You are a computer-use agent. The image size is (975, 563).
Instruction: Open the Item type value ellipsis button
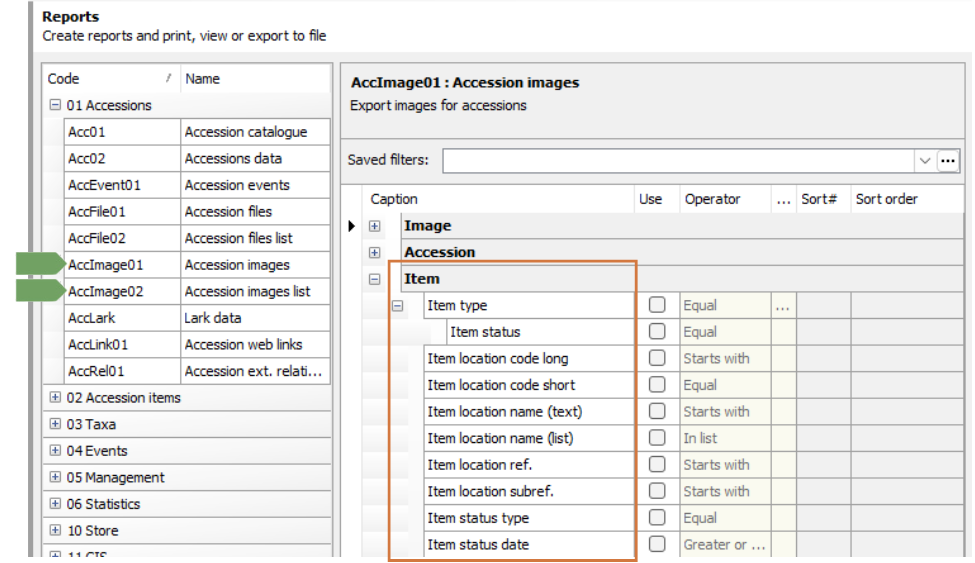click(x=783, y=305)
